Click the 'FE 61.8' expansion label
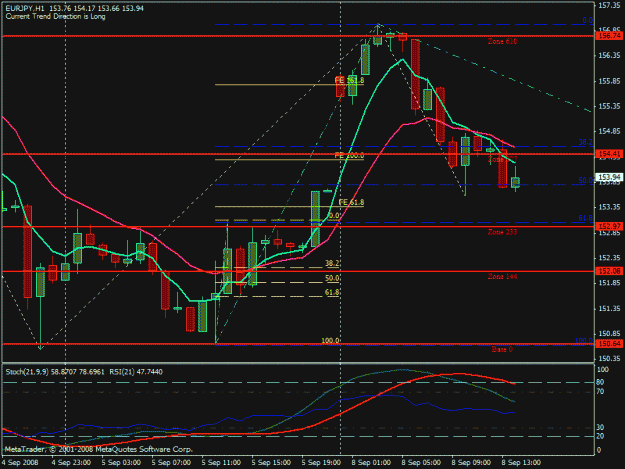 pos(351,202)
